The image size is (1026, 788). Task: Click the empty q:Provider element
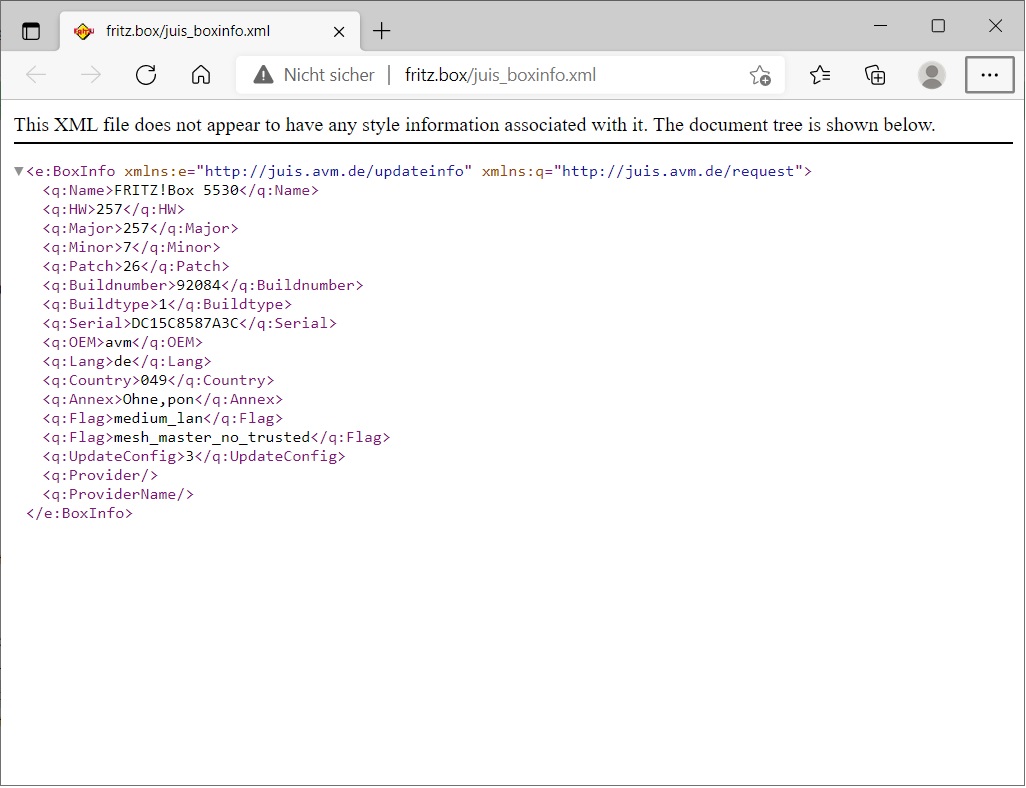point(100,475)
